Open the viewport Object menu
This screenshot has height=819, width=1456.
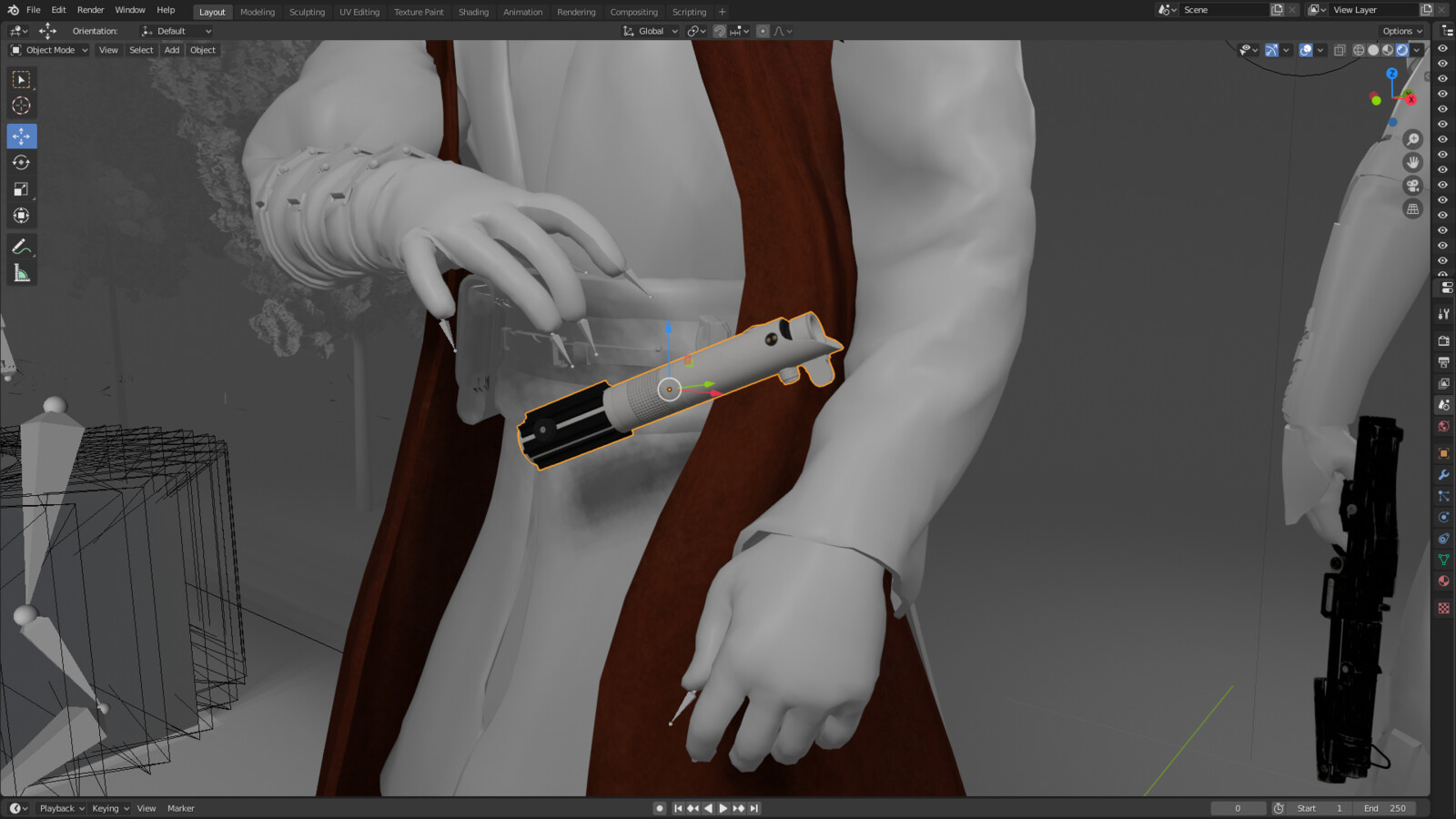pos(203,50)
